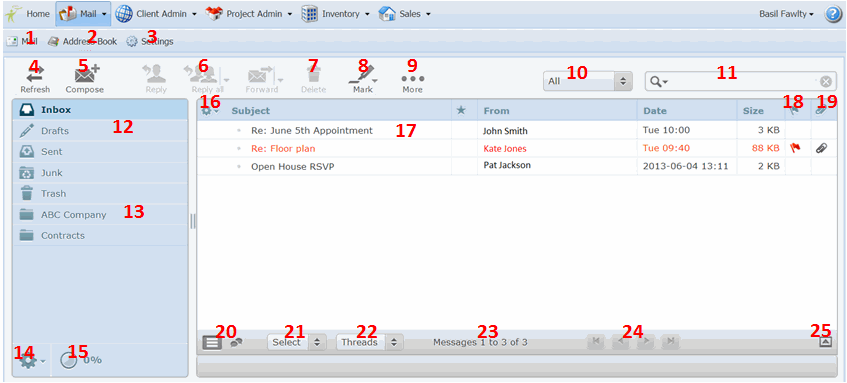Click the flag column header
The width and height of the screenshot is (847, 383).
(x=795, y=110)
